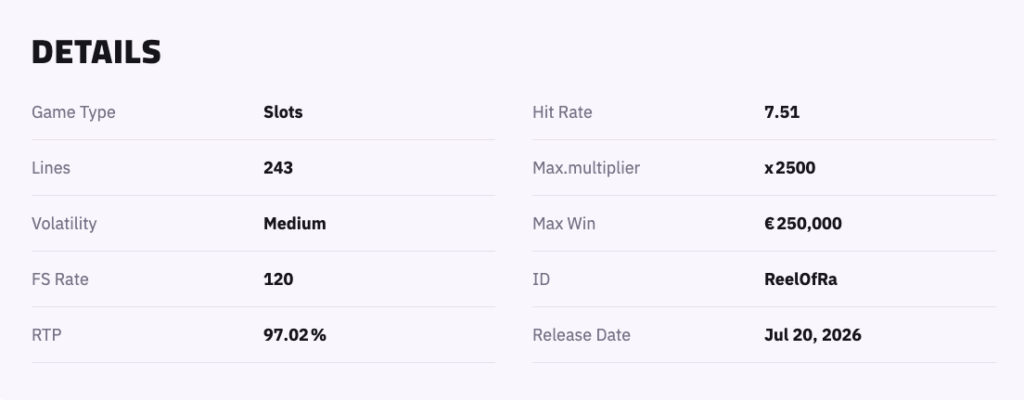Image resolution: width=1024 pixels, height=402 pixels.
Task: Select the Hit Rate label
Action: 562,112
